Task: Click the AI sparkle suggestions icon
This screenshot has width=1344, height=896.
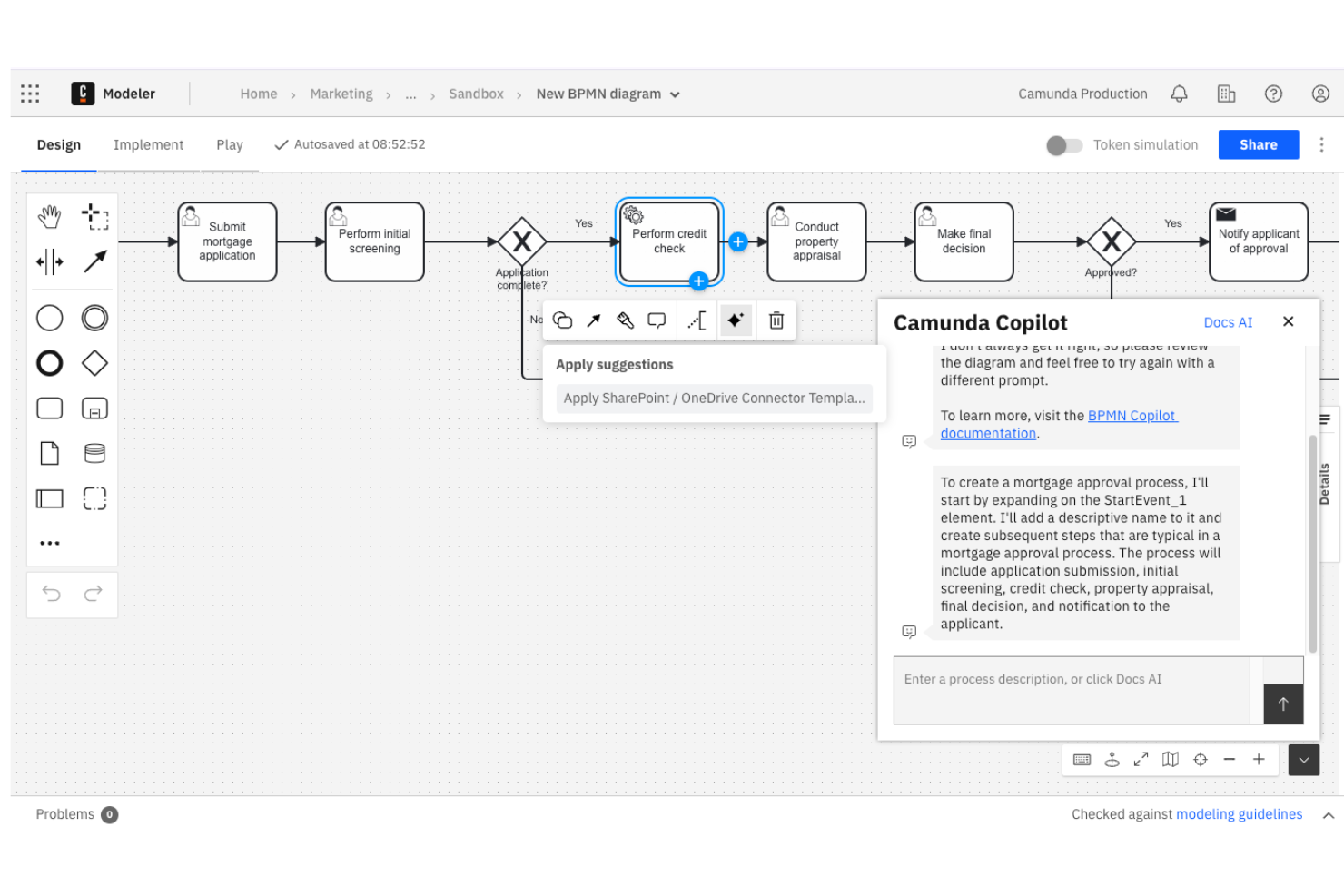Action: (x=736, y=320)
